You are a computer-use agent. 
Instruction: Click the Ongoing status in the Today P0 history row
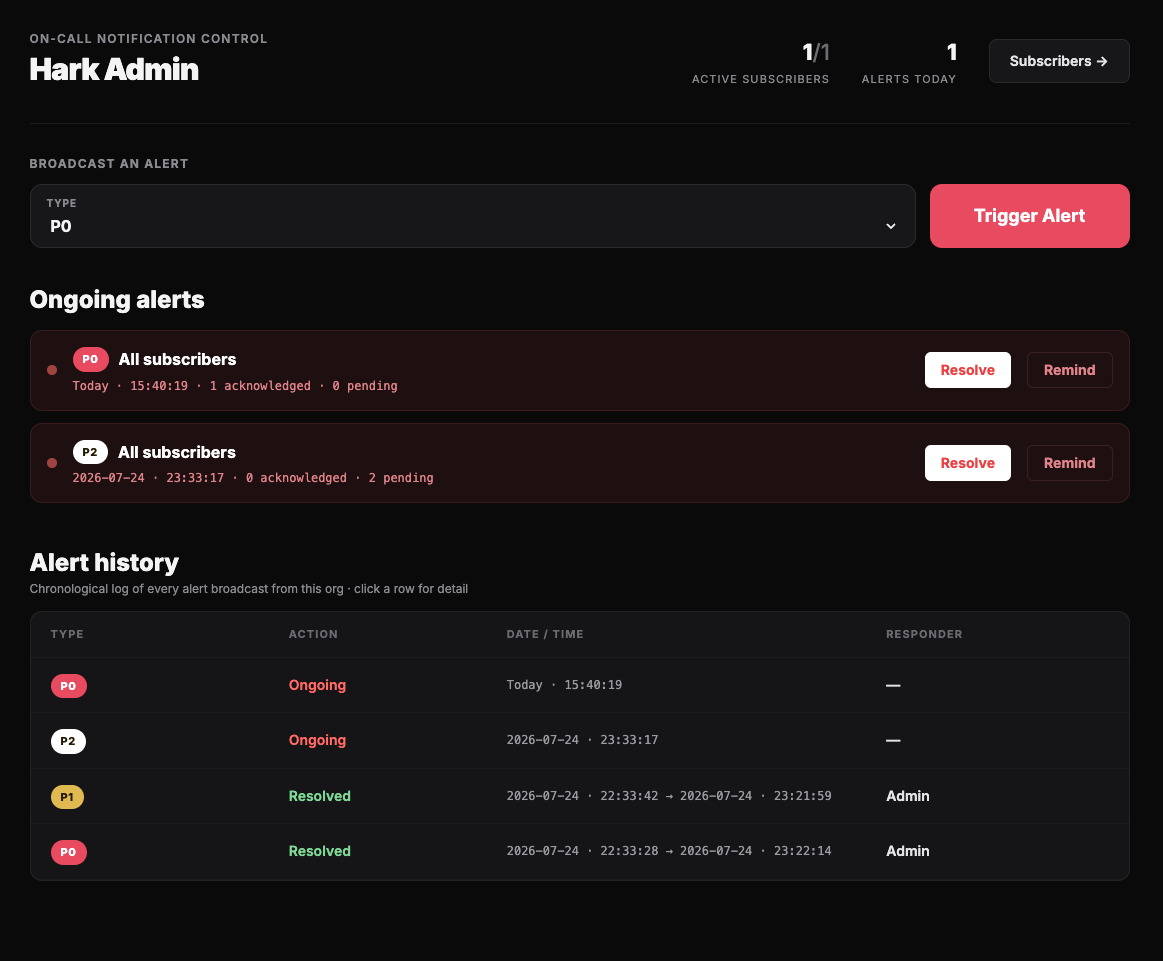coord(317,685)
